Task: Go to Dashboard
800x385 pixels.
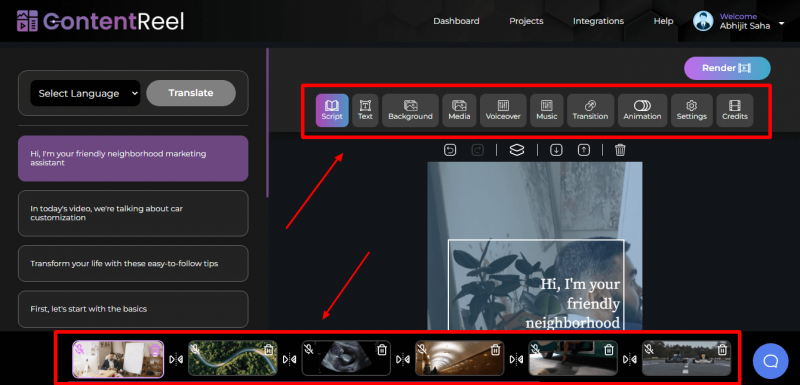Action: (456, 21)
